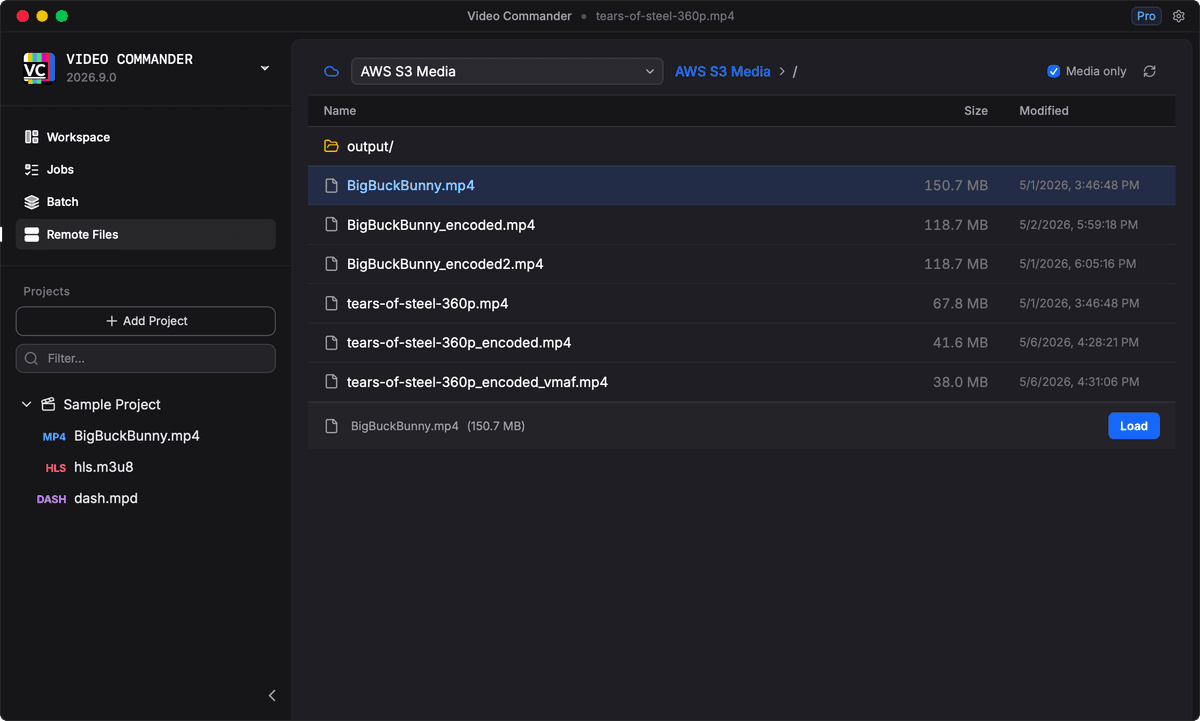This screenshot has height=721, width=1200.
Task: Click the Load button
Action: pyautogui.click(x=1134, y=426)
